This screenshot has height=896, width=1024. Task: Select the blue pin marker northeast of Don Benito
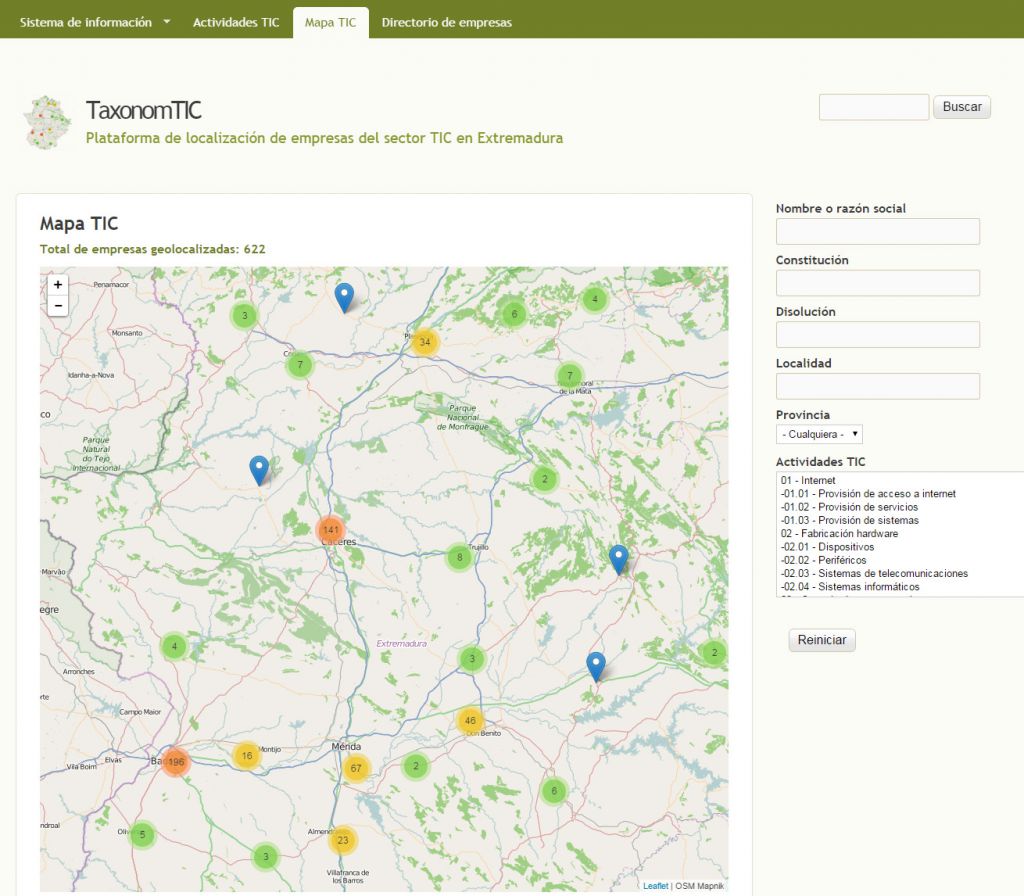point(596,666)
